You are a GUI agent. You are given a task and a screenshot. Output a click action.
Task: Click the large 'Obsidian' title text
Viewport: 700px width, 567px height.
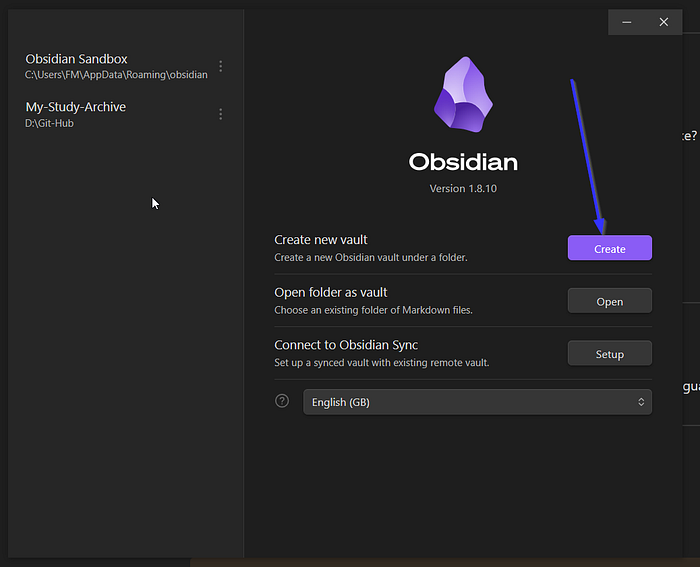463,162
